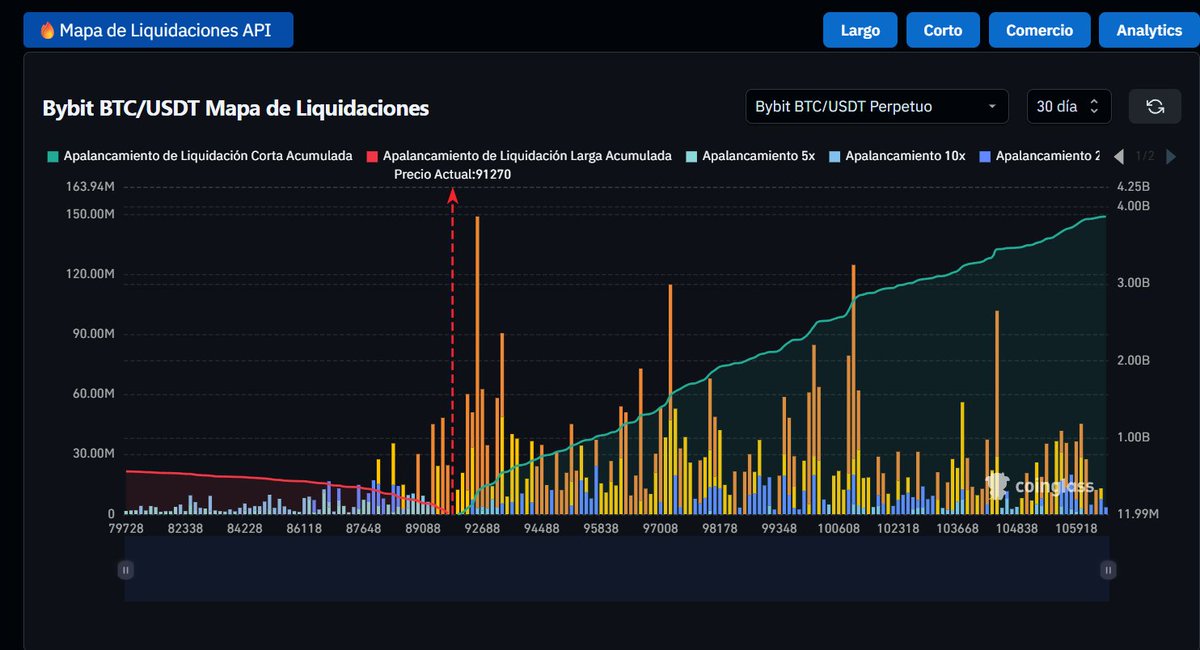
Task: Click the 3.00B right axis label
Action: [x=1135, y=283]
